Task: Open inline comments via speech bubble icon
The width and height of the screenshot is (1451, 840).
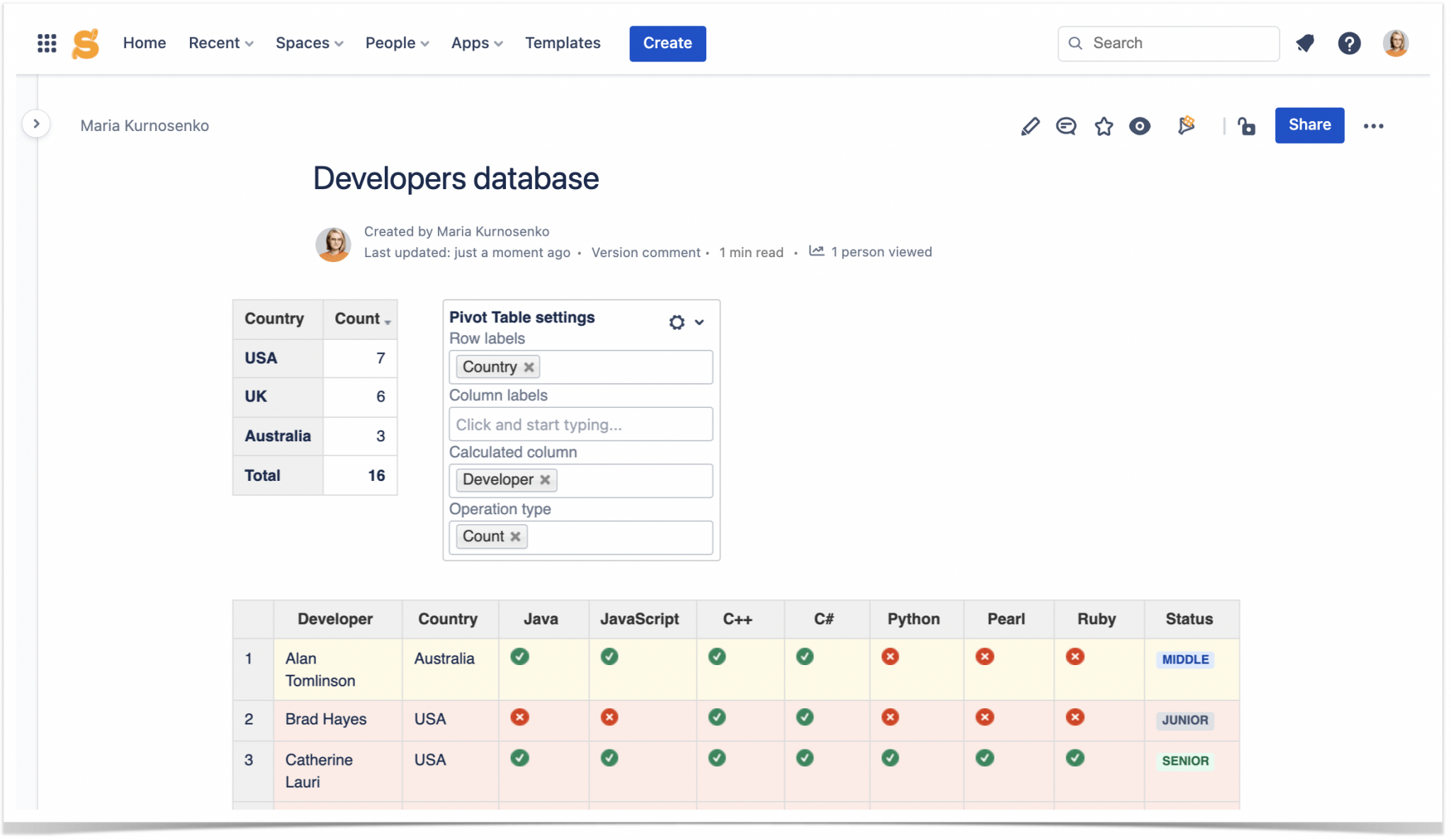Action: (x=1066, y=125)
